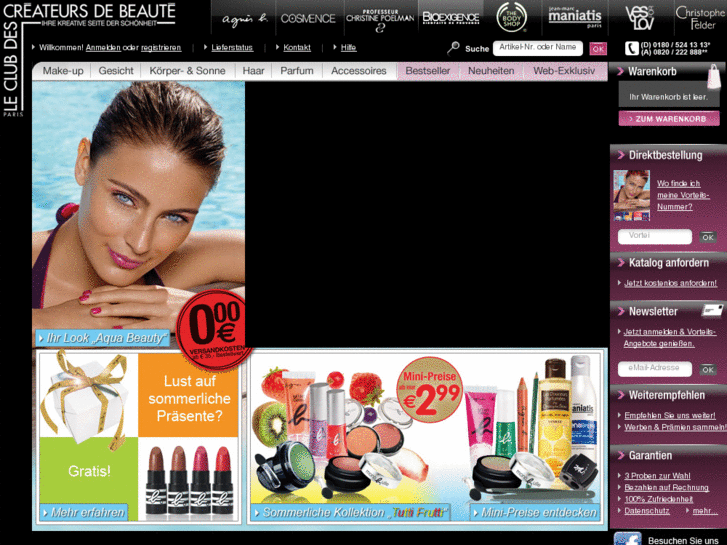
Task: Click Ihr Look Aqua Beauty banner button
Action: pyautogui.click(x=102, y=338)
